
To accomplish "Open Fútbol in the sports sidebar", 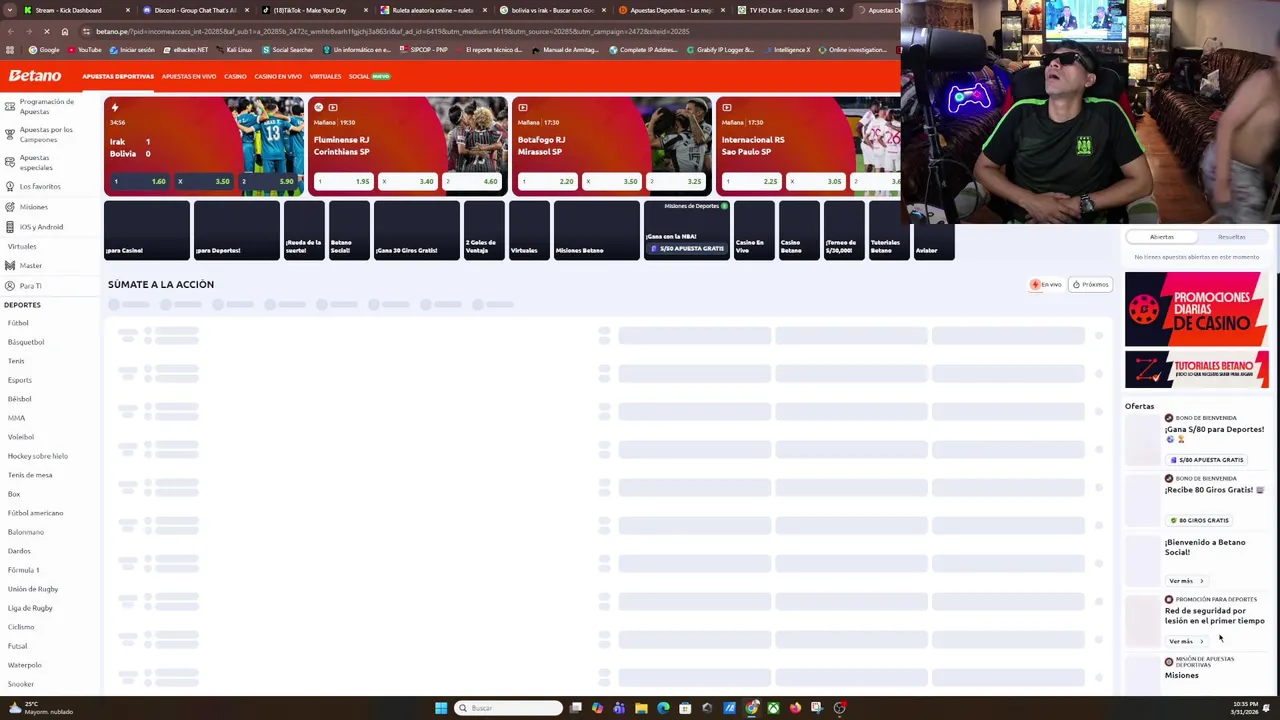I will 19,323.
